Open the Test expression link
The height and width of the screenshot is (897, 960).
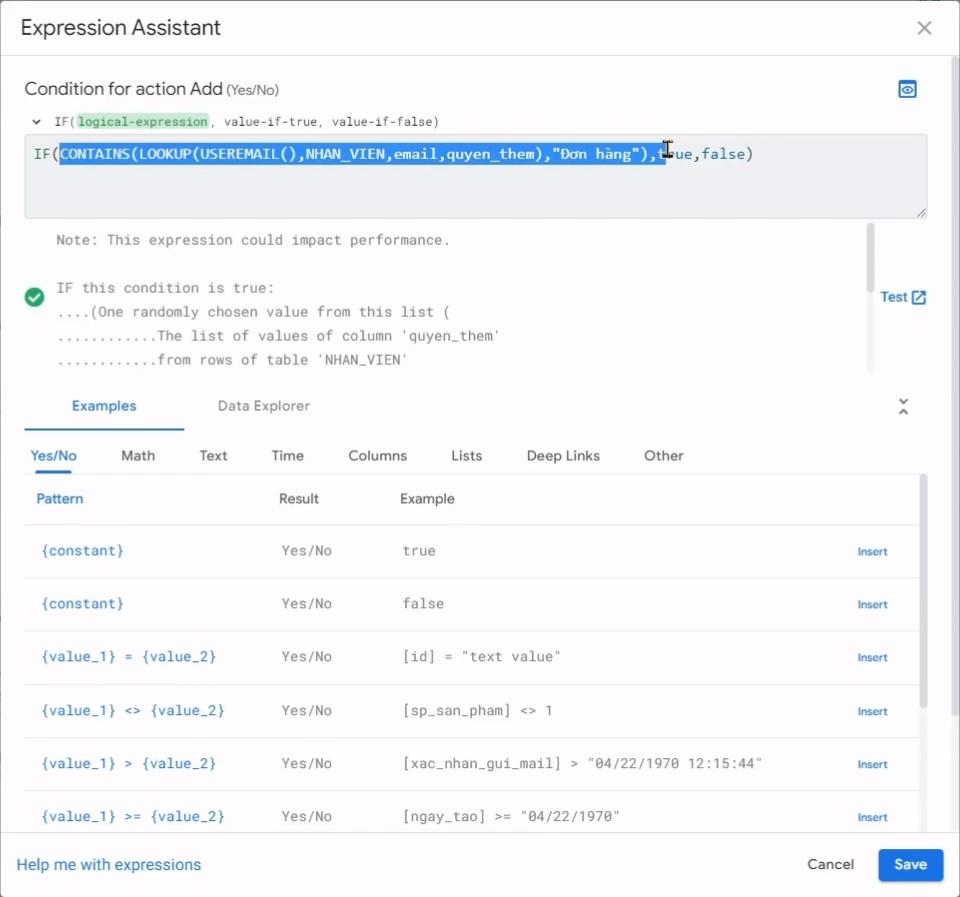[x=903, y=297]
